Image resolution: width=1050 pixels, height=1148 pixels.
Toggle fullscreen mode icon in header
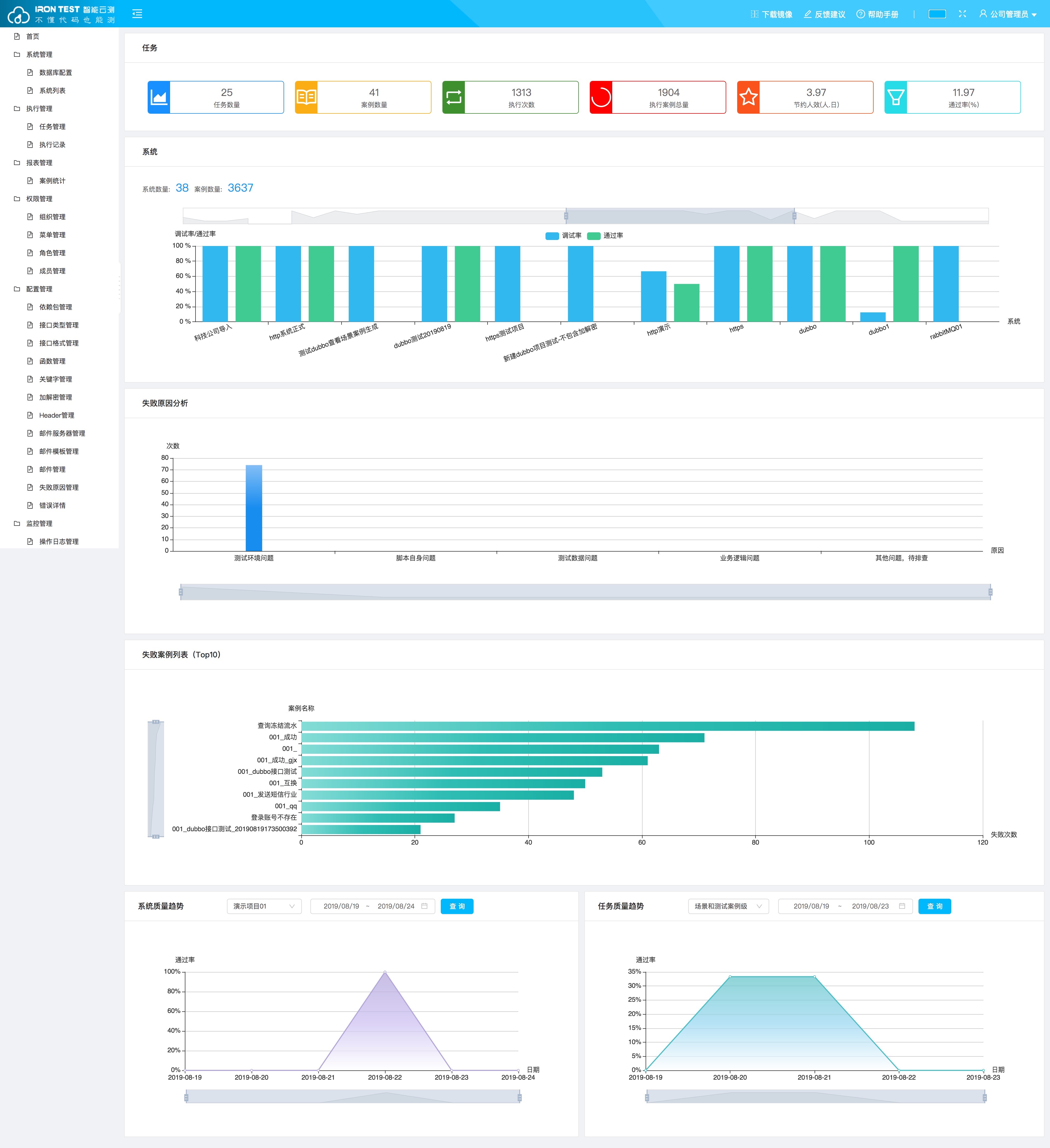[x=962, y=14]
